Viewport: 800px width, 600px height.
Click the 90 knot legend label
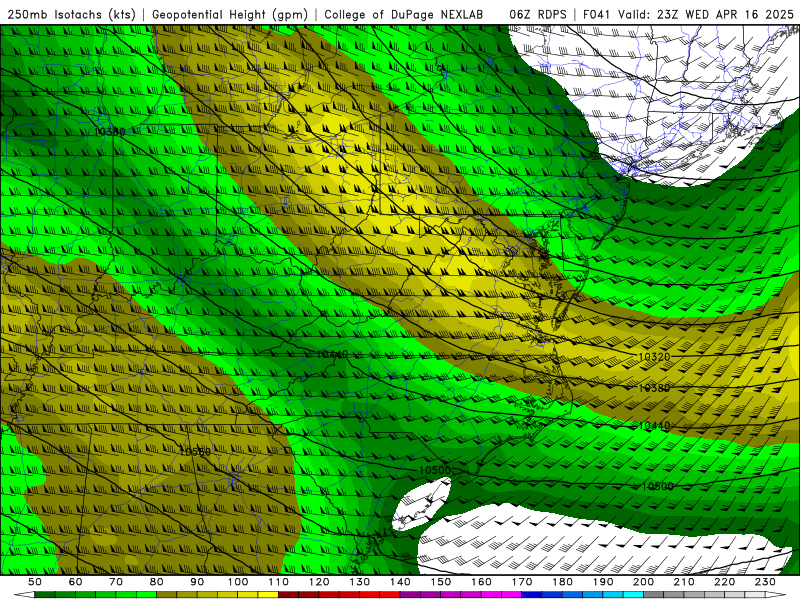coord(197,582)
